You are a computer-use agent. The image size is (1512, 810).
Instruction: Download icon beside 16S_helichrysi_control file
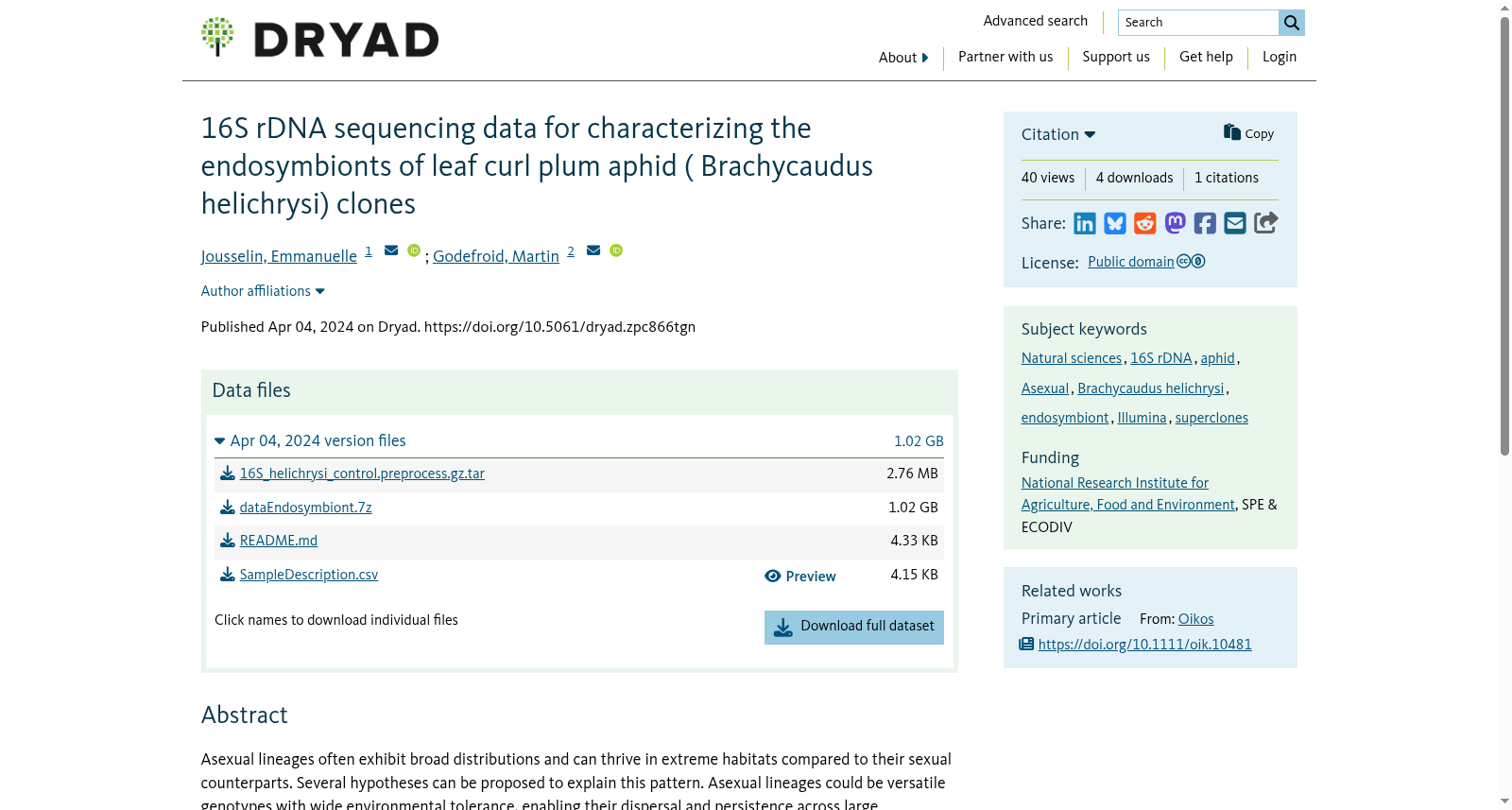tap(228, 474)
